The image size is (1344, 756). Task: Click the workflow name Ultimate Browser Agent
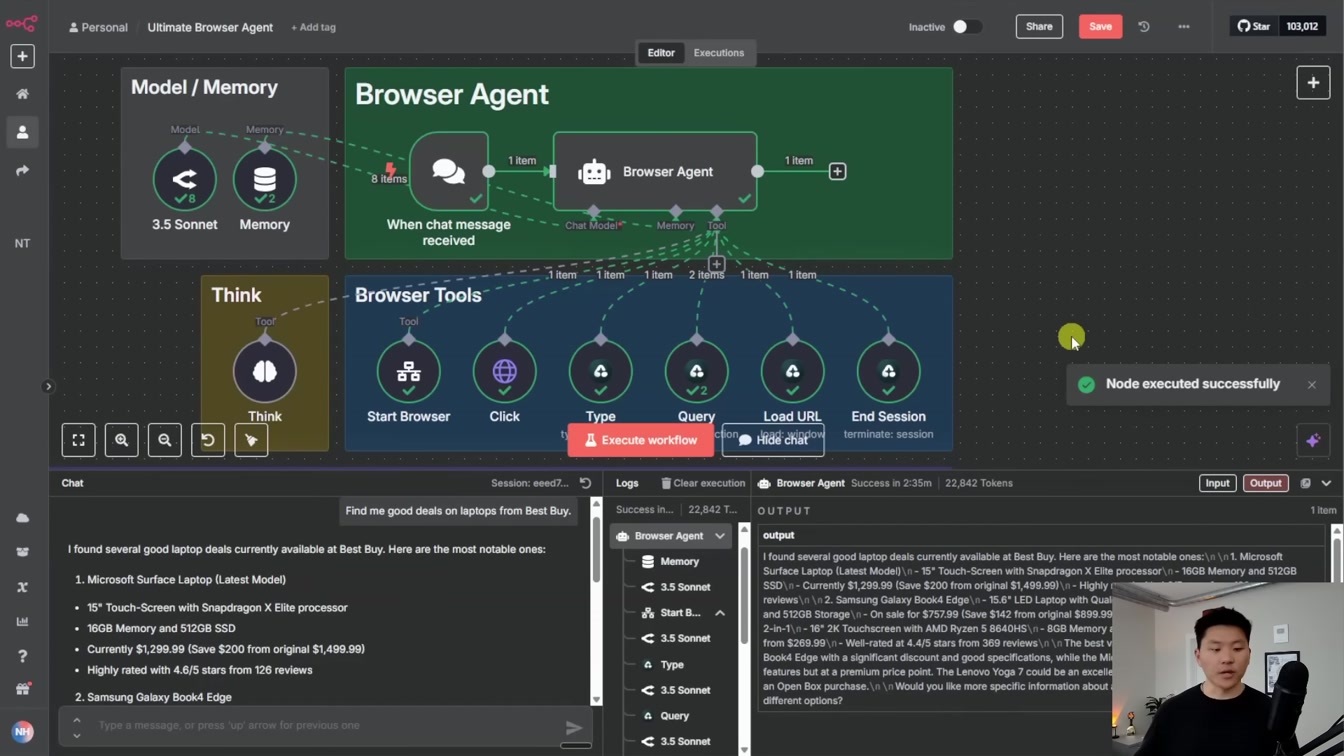coord(210,27)
